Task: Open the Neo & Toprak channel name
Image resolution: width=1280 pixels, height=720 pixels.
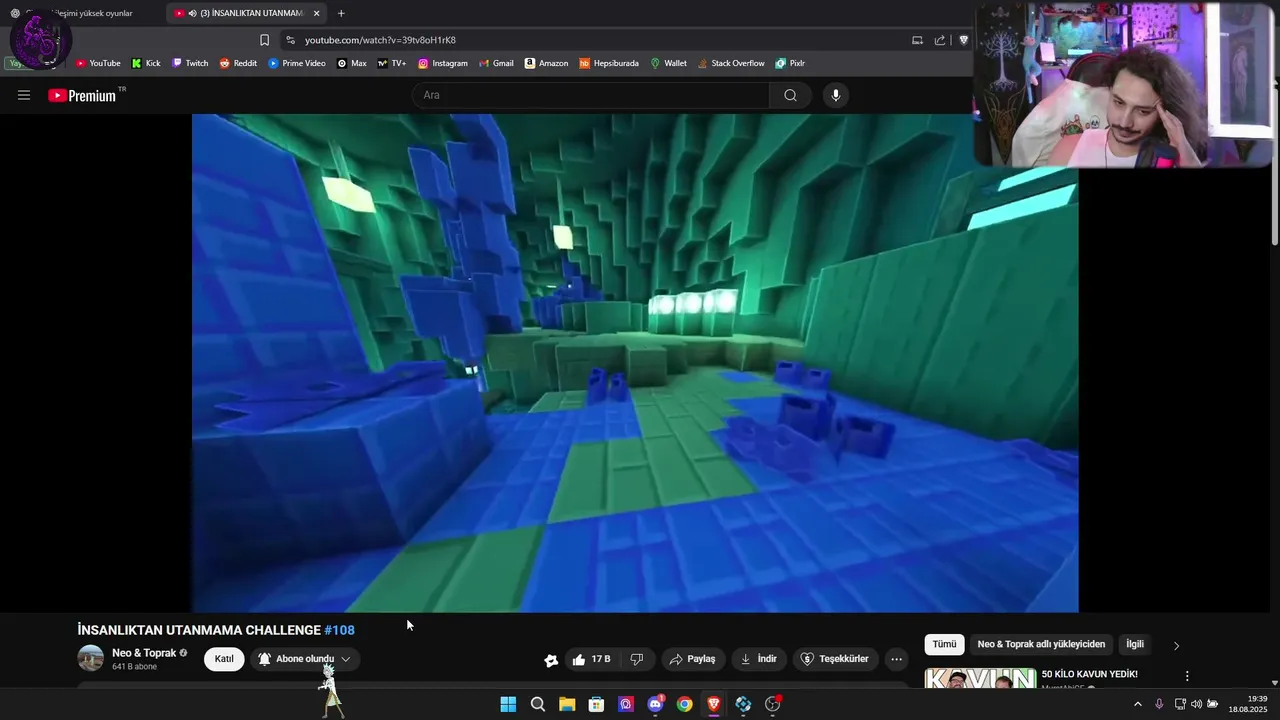Action: [144, 653]
